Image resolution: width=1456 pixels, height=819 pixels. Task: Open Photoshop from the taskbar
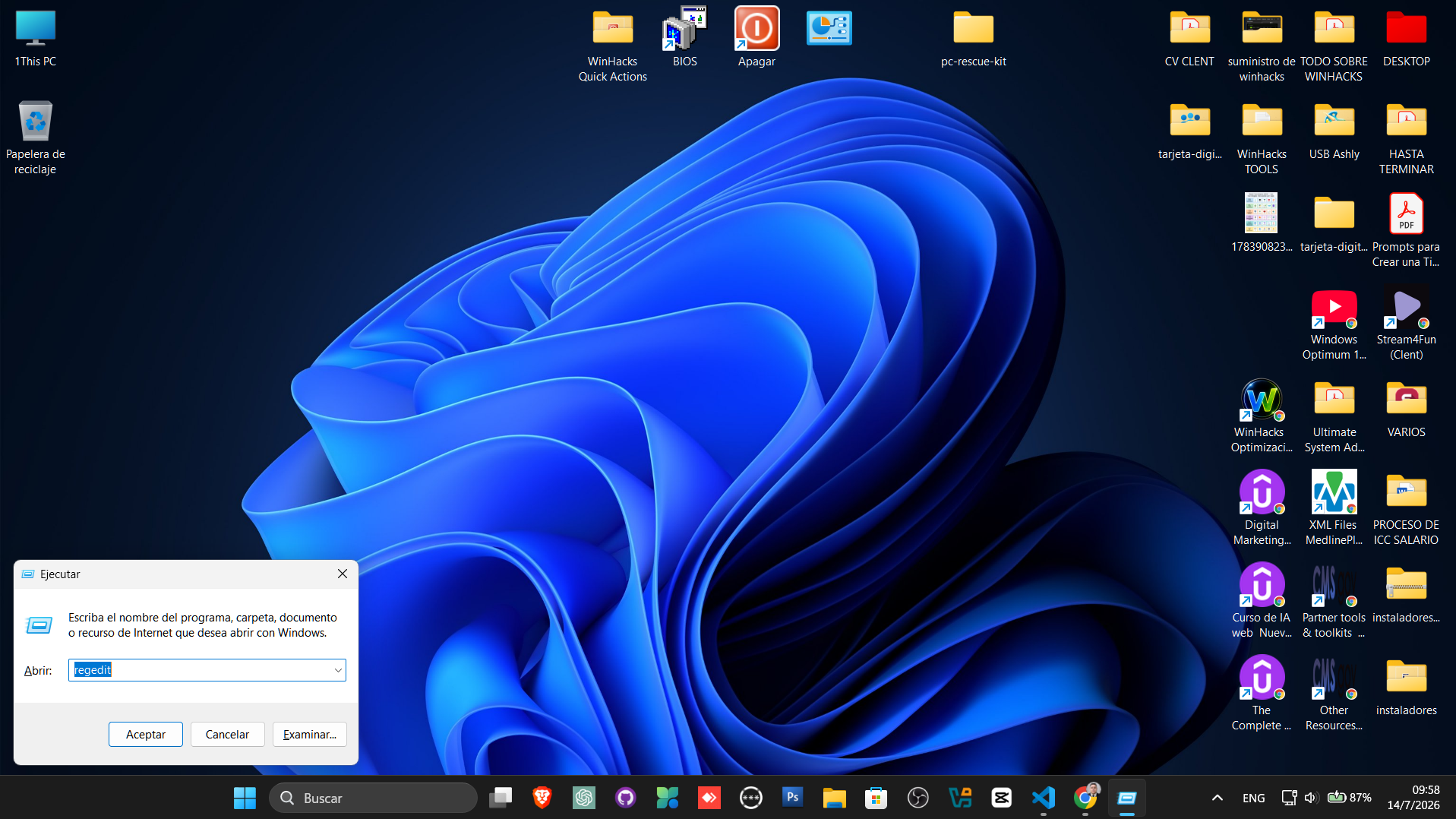pos(793,798)
